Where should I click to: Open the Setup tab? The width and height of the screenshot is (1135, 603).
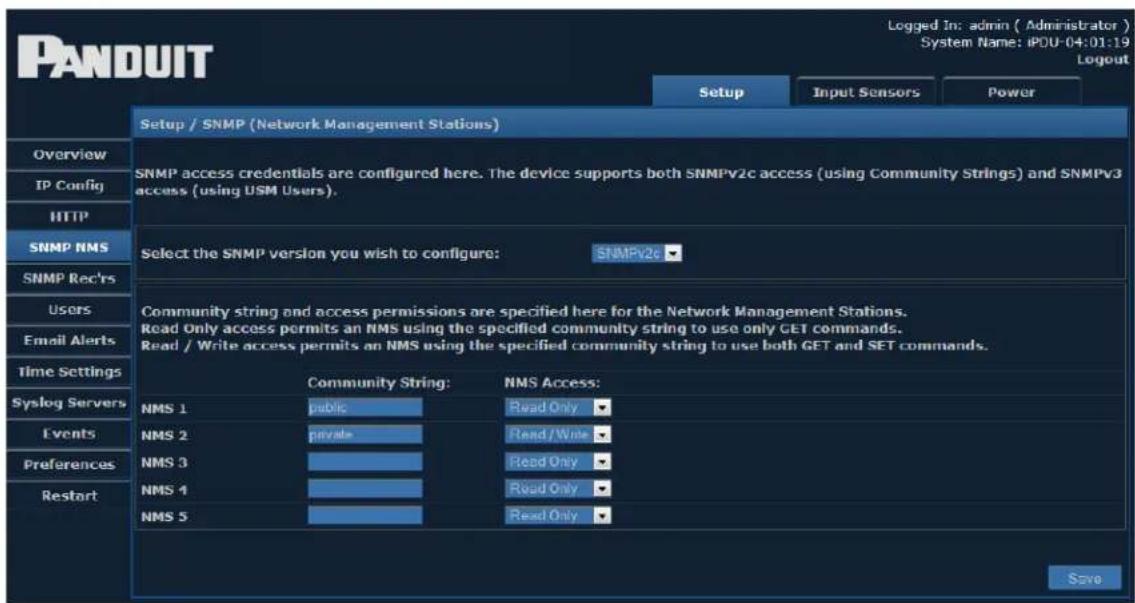pyautogui.click(x=721, y=92)
